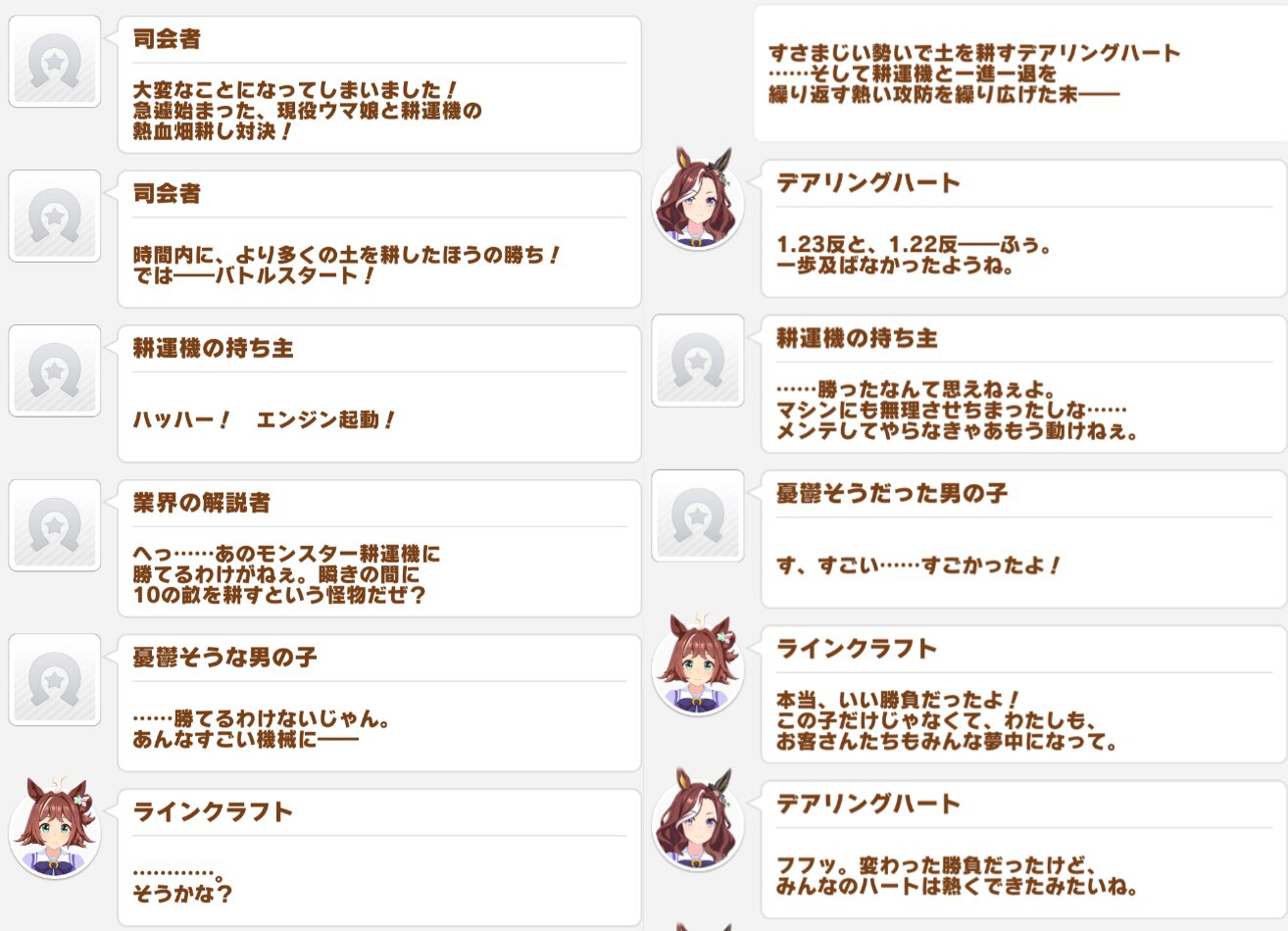This screenshot has height=931, width=1288.
Task: Tap the 耕運機の持ち主 avatar beside the エンジン起動 line
Action: click(55, 371)
